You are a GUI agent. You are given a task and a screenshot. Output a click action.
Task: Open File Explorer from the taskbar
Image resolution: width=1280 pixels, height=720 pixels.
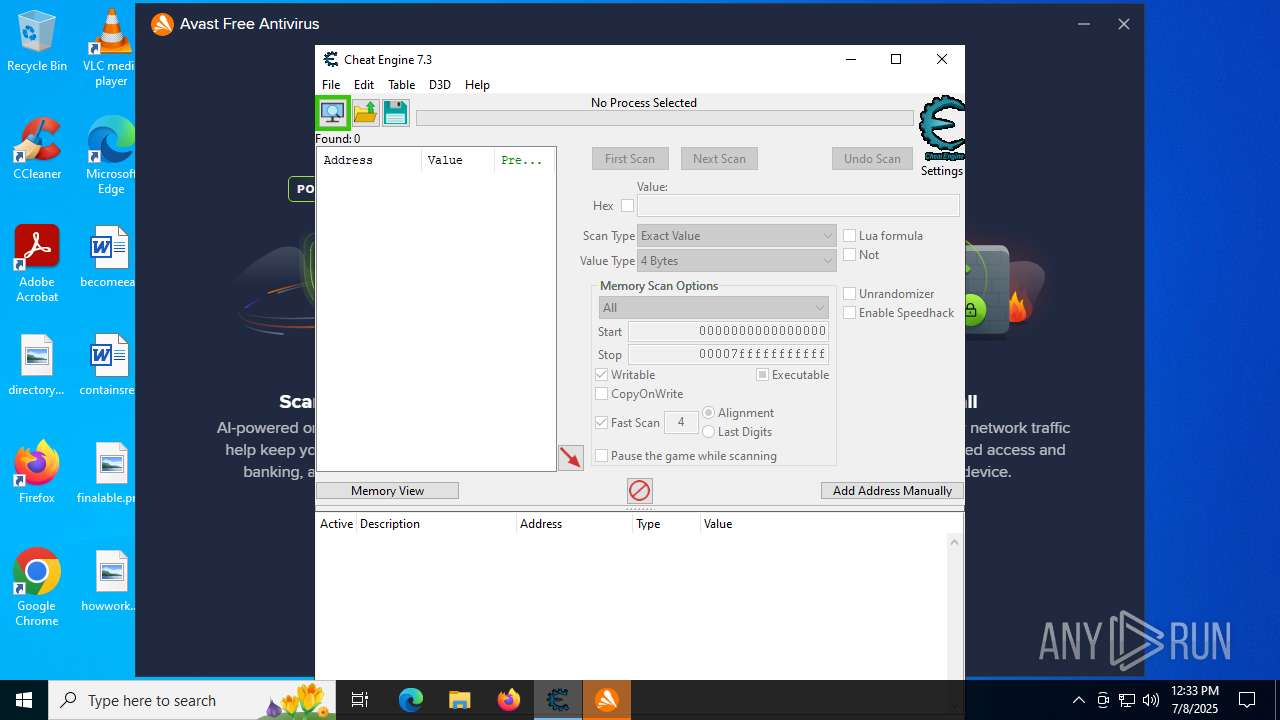point(459,700)
